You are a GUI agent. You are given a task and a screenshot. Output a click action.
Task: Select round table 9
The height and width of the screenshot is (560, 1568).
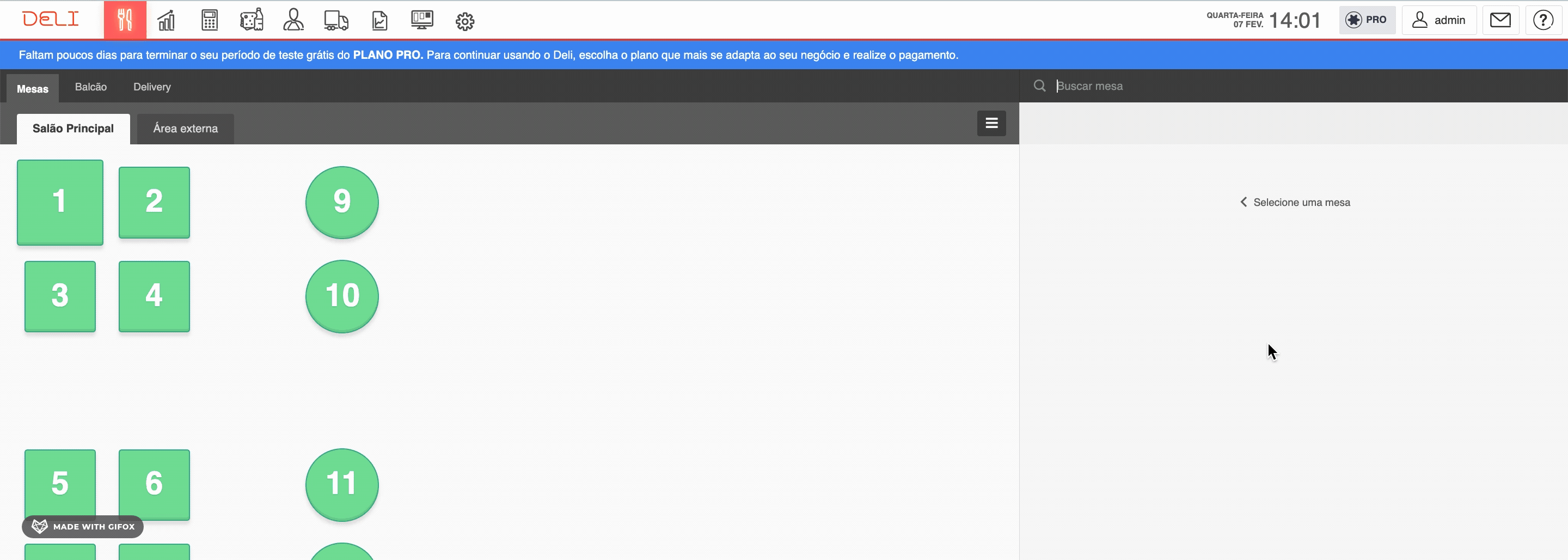tap(342, 202)
